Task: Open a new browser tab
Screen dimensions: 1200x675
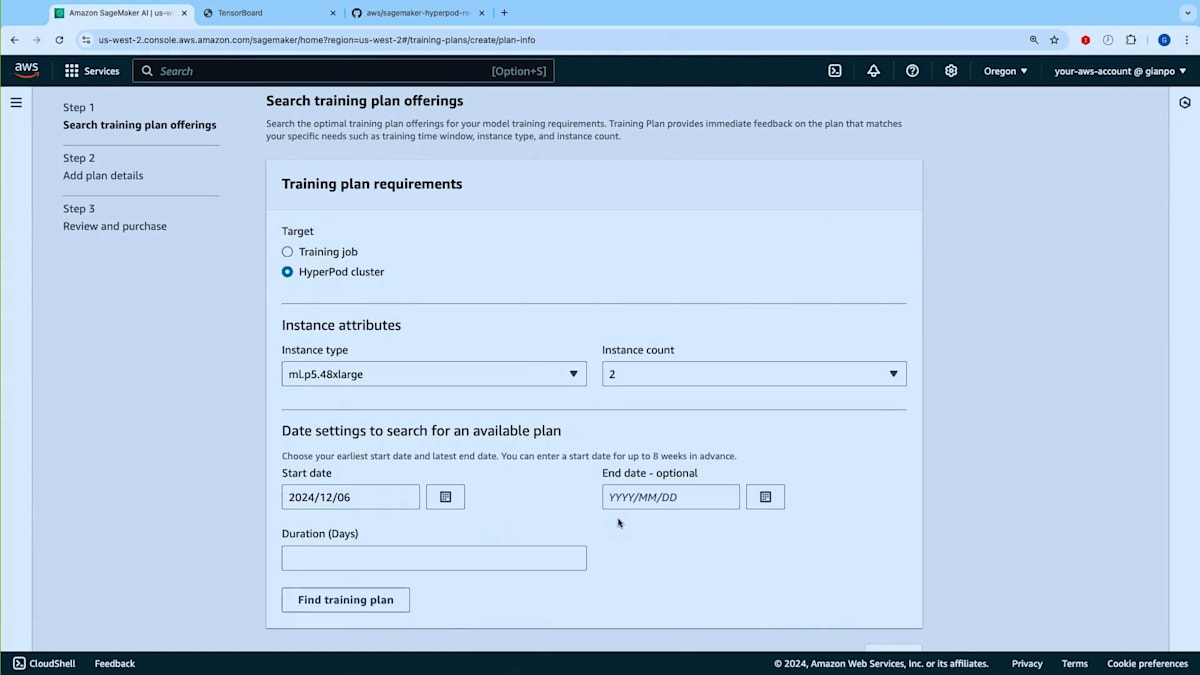Action: tap(504, 13)
